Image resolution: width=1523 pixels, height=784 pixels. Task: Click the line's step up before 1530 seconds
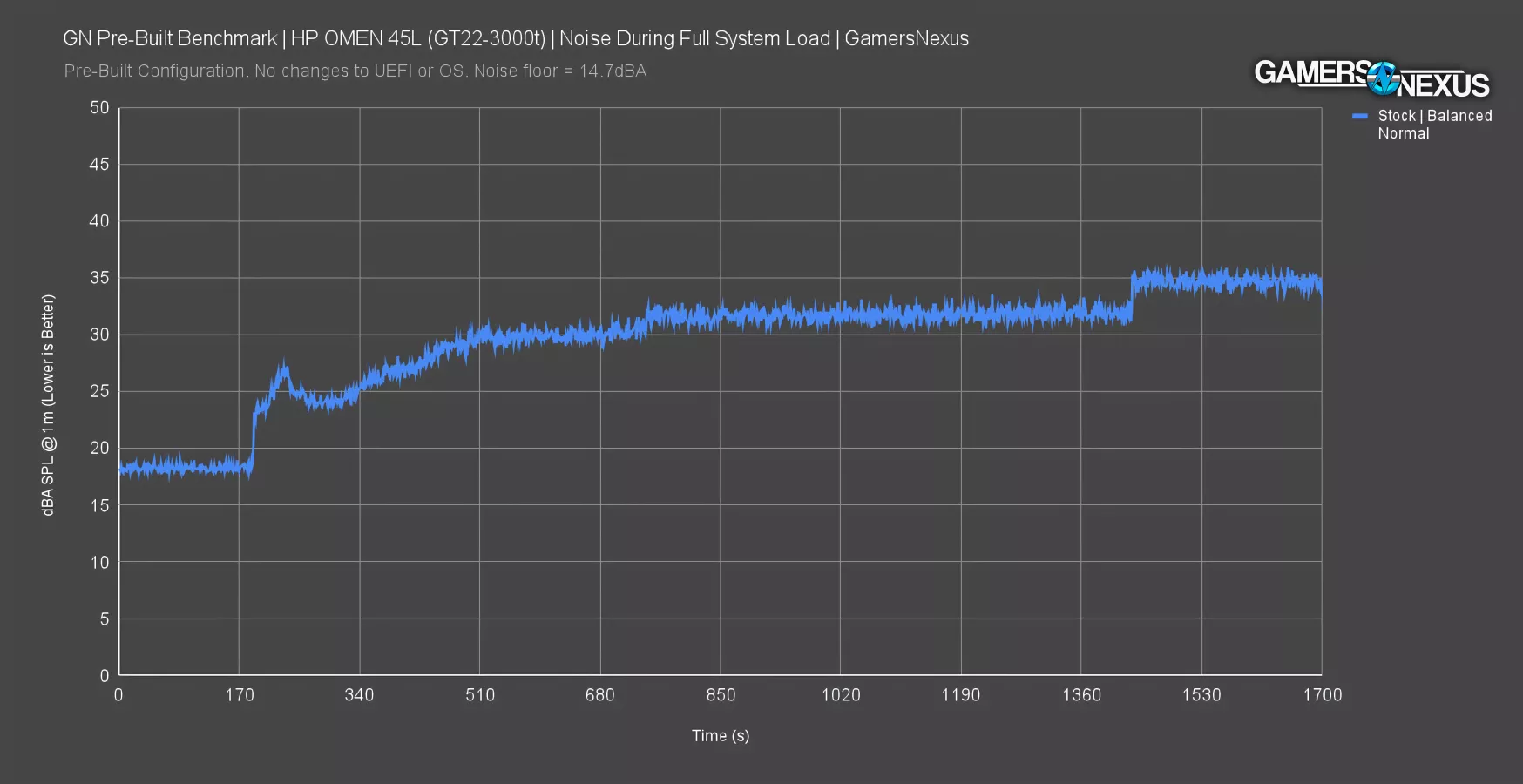[x=1132, y=296]
